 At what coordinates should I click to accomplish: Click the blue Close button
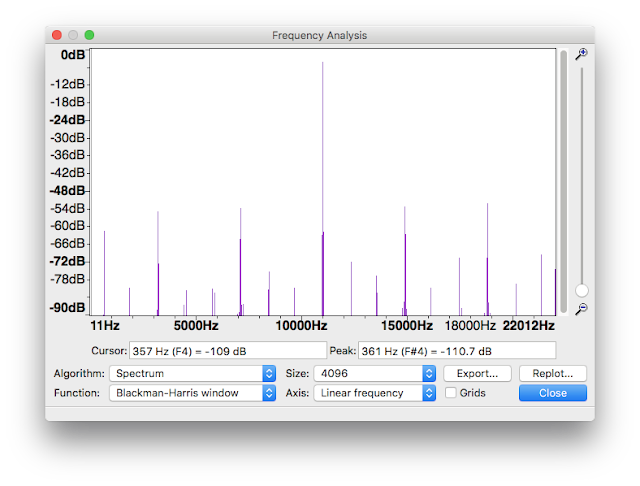553,393
